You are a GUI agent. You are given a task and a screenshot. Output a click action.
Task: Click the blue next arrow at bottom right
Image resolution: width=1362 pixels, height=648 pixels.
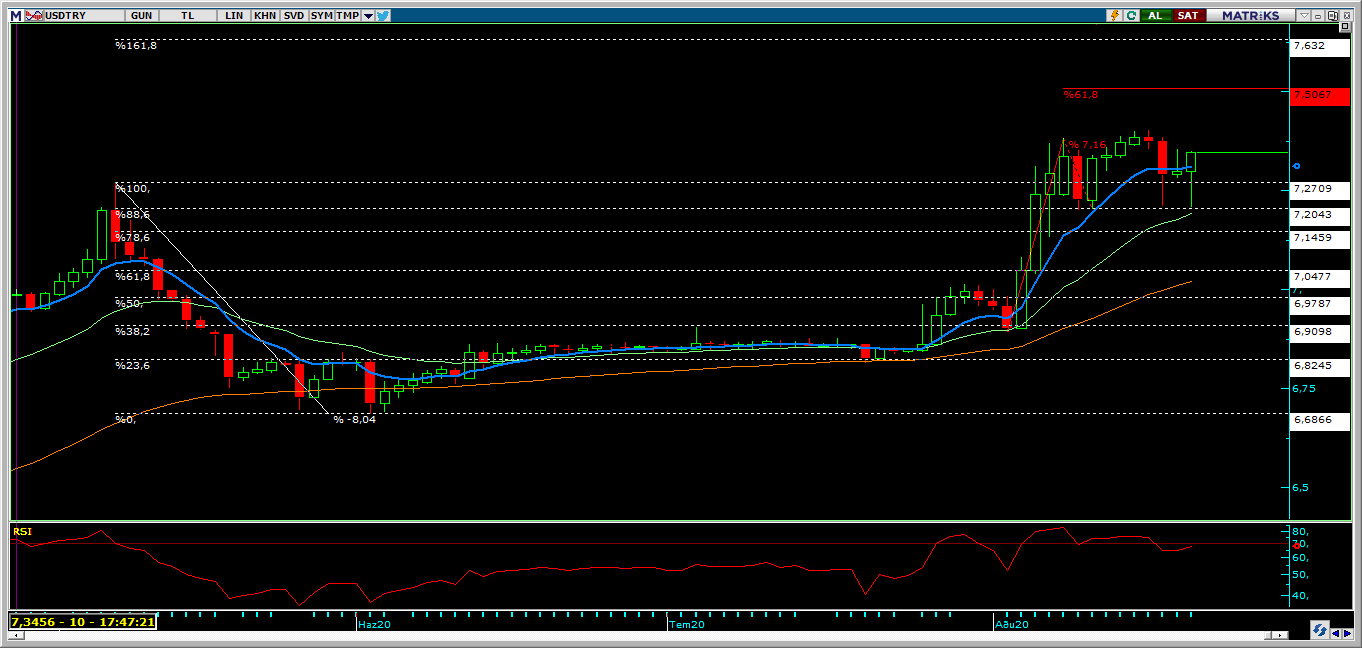coord(1347,633)
